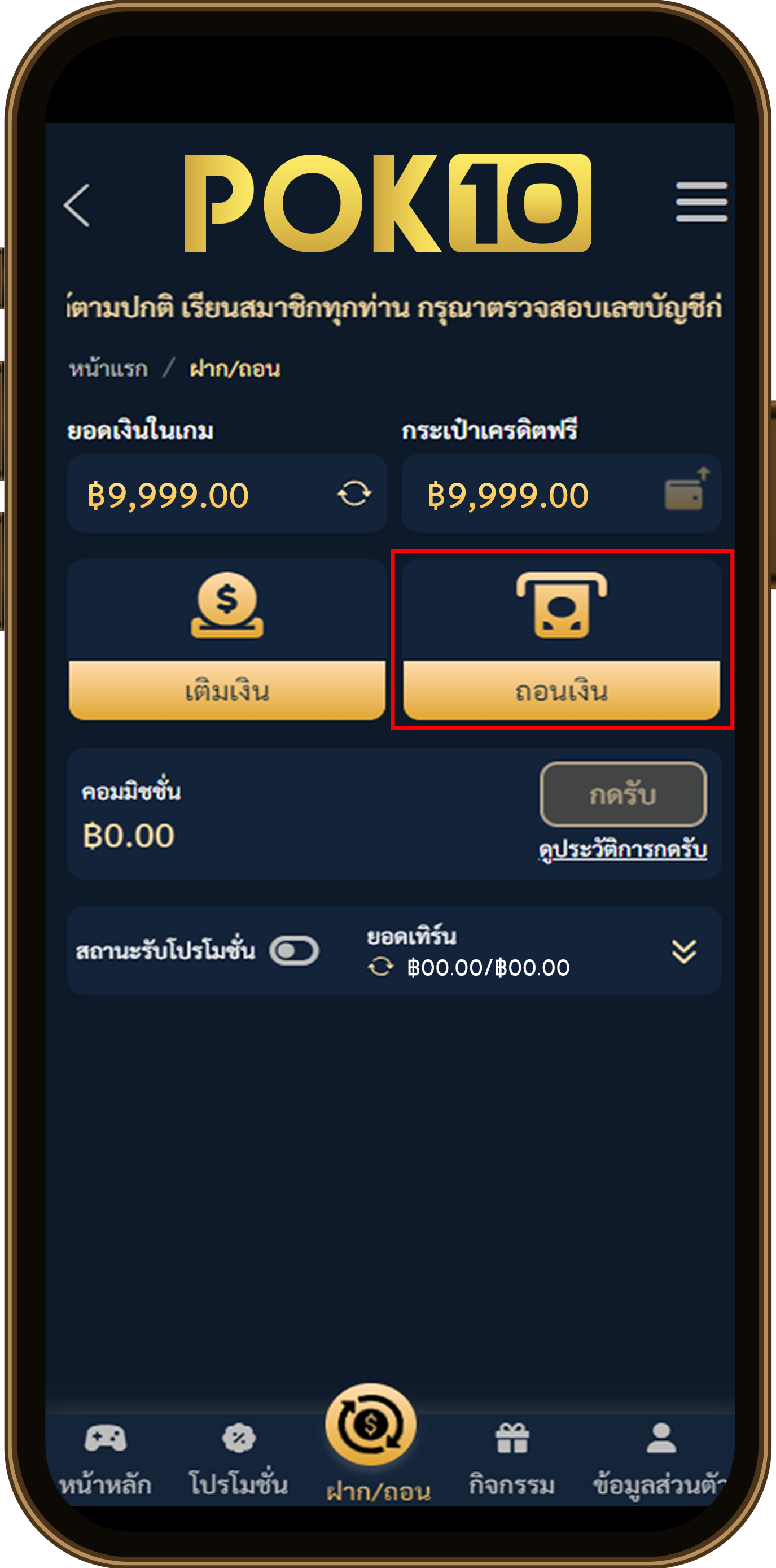The width and height of the screenshot is (776, 1568).
Task: Click the ถอนเงิน button
Action: point(561,691)
